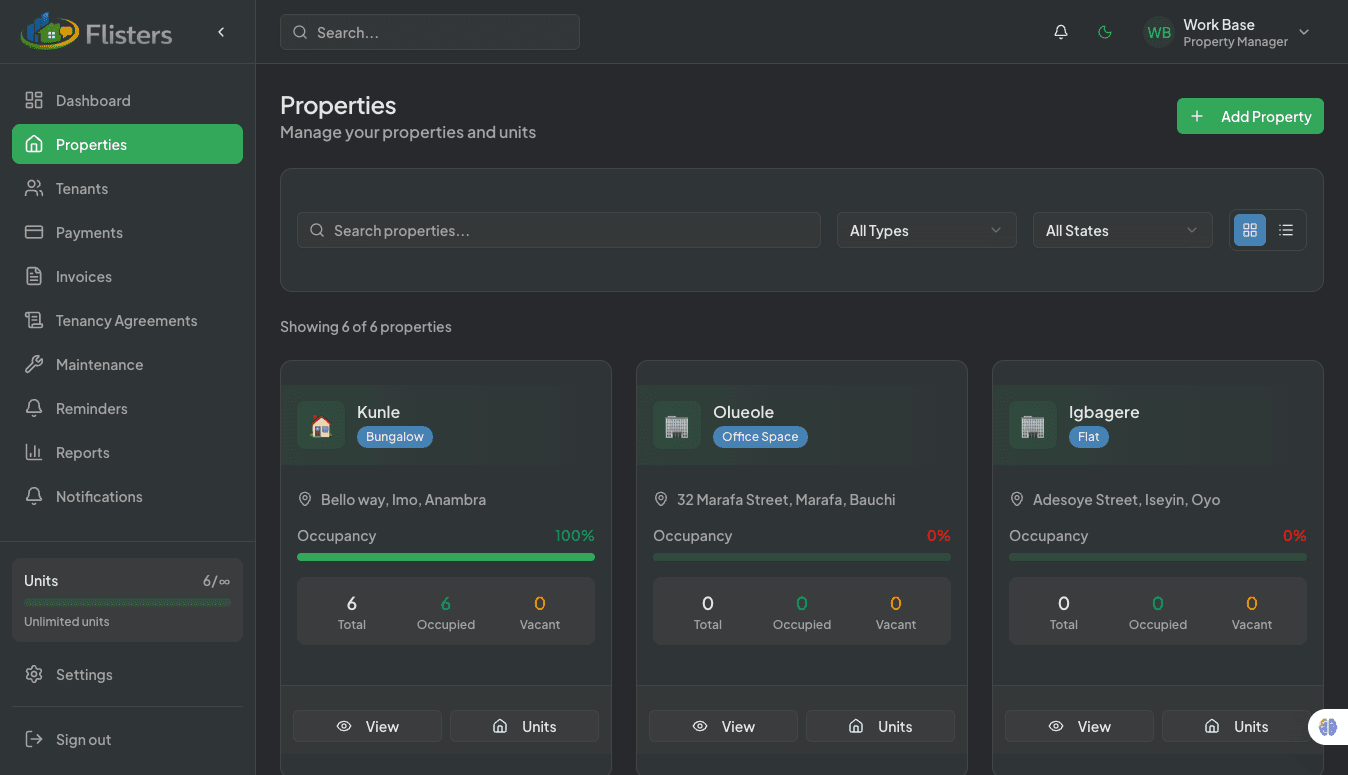Switch to grid view layout
This screenshot has height=775, width=1348.
tap(1250, 230)
